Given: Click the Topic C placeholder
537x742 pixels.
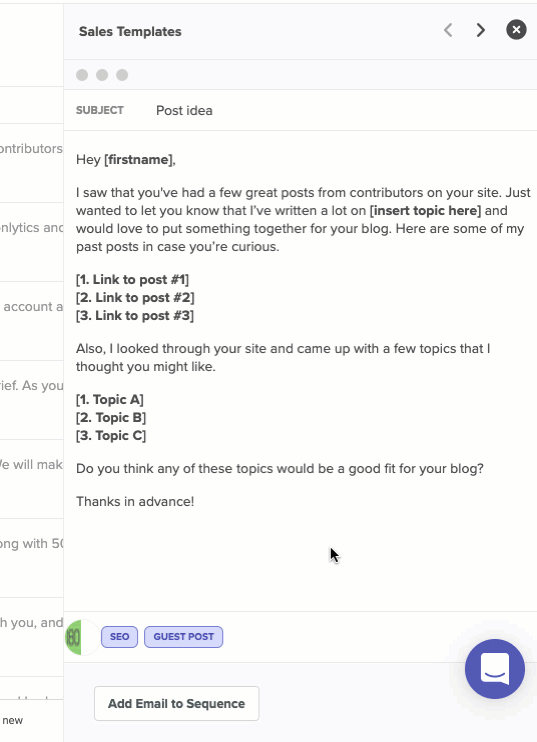Looking at the screenshot, I should click(111, 436).
